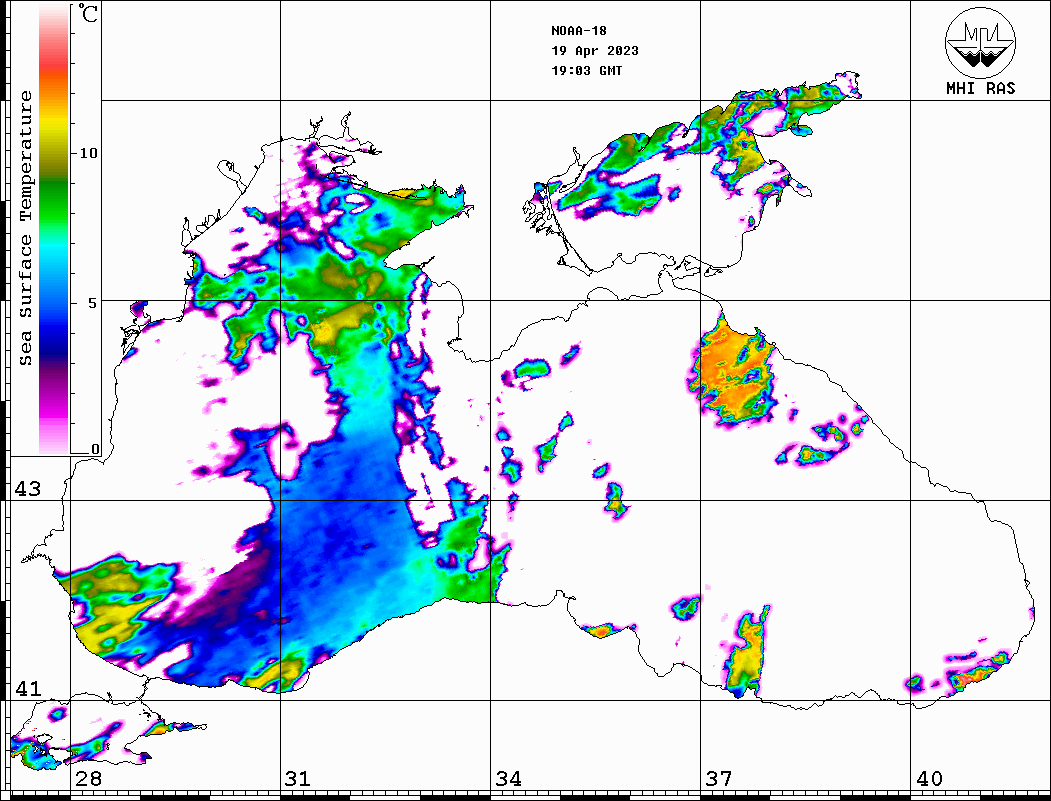Viewport: 1051px width, 801px height.
Task: Pick the pale pink band near 0 on the scale
Action: click(54, 440)
